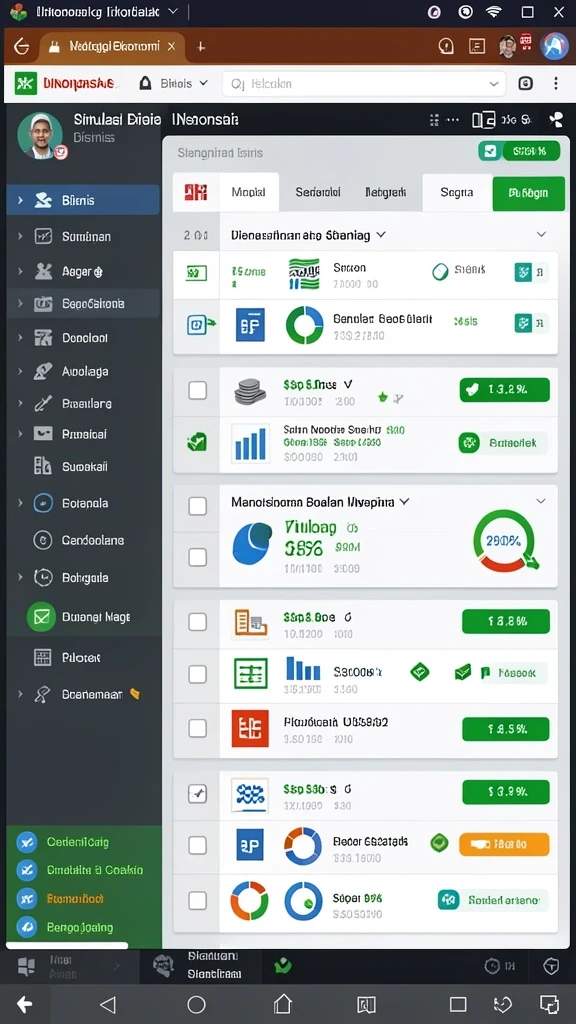
Task: Uncheck the checked box in 1 9.9% row
Action: point(197,793)
